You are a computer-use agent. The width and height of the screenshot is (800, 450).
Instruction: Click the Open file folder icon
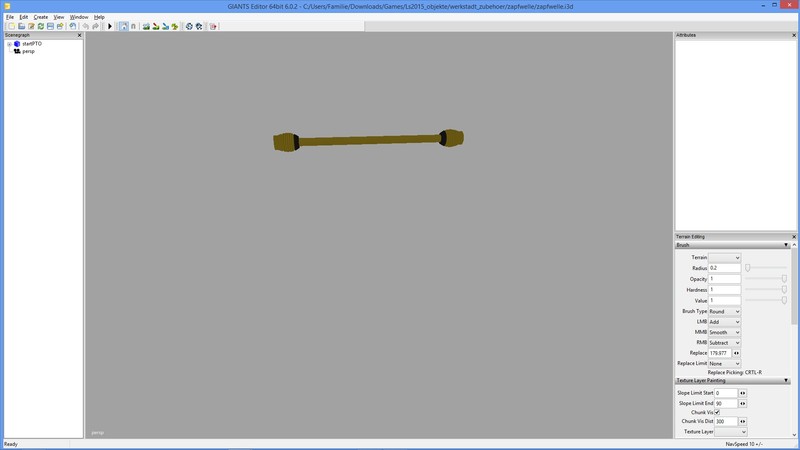(x=21, y=26)
